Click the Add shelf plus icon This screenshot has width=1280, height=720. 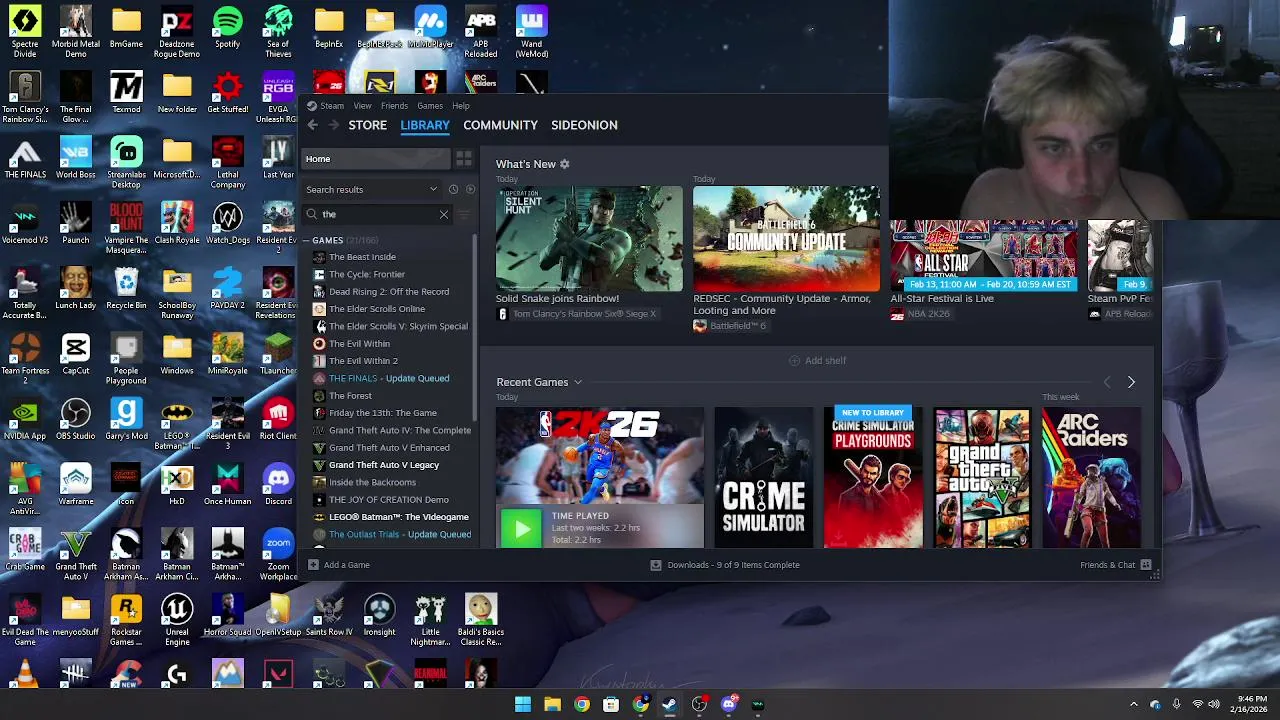794,360
